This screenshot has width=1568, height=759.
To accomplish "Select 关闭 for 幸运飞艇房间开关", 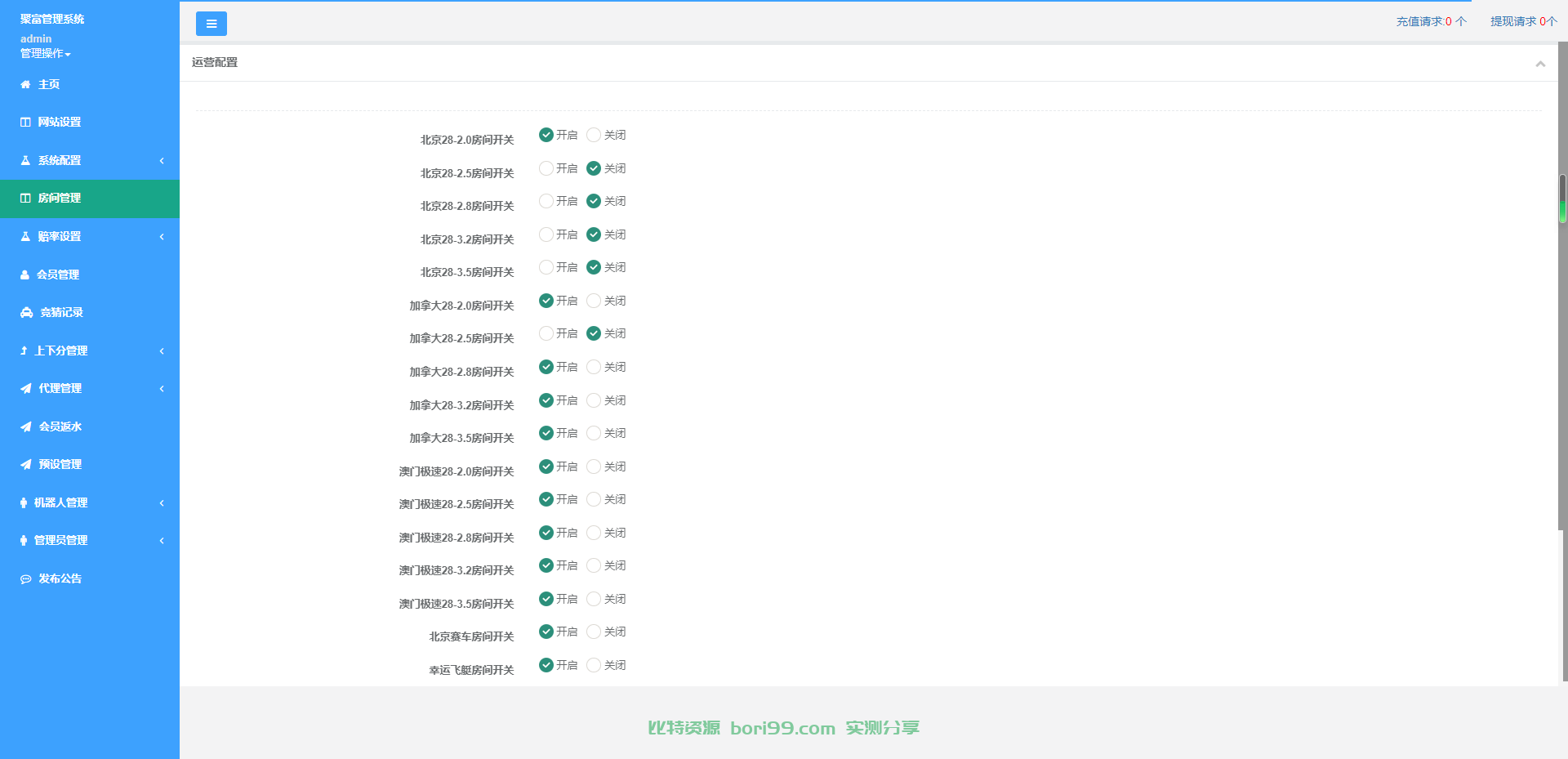I will [x=594, y=665].
